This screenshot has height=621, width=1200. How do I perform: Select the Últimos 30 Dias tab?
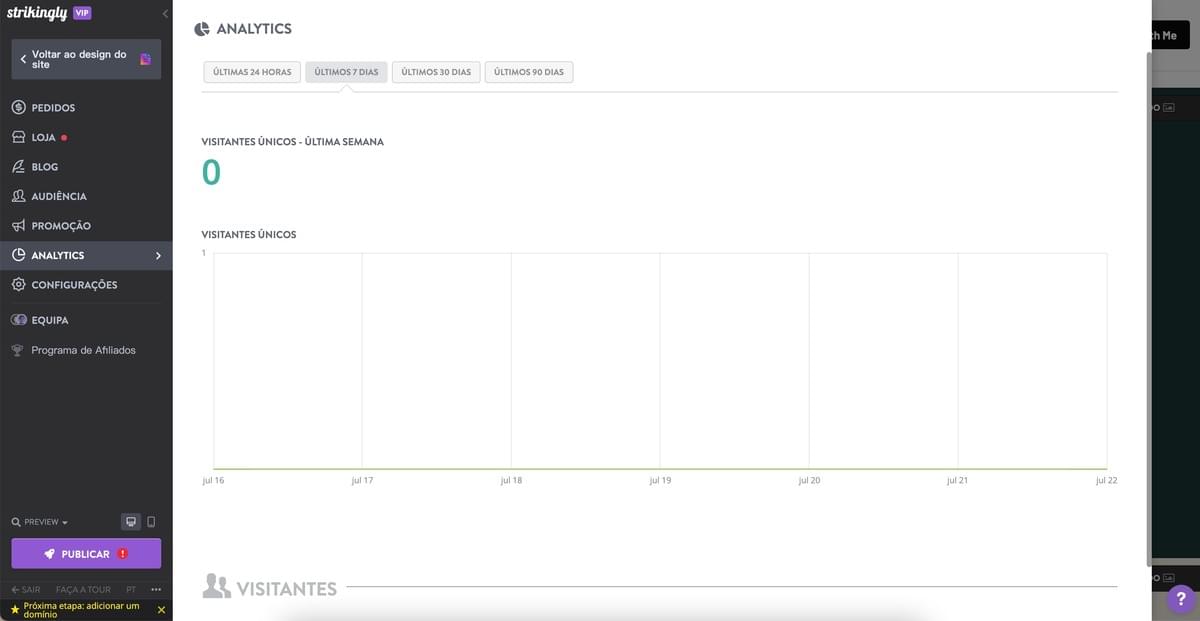coord(436,72)
